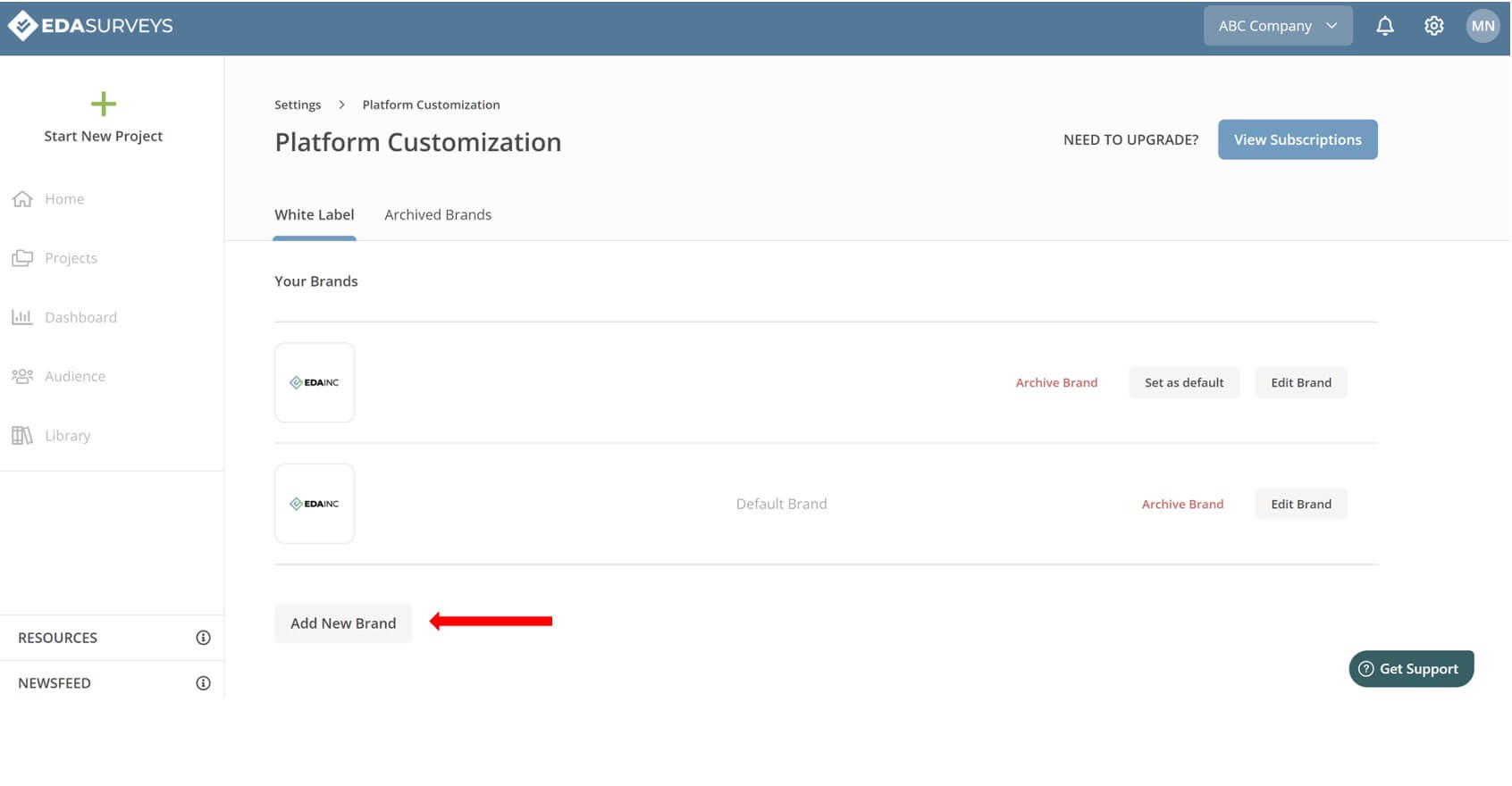Click View Subscriptions button

(1298, 139)
